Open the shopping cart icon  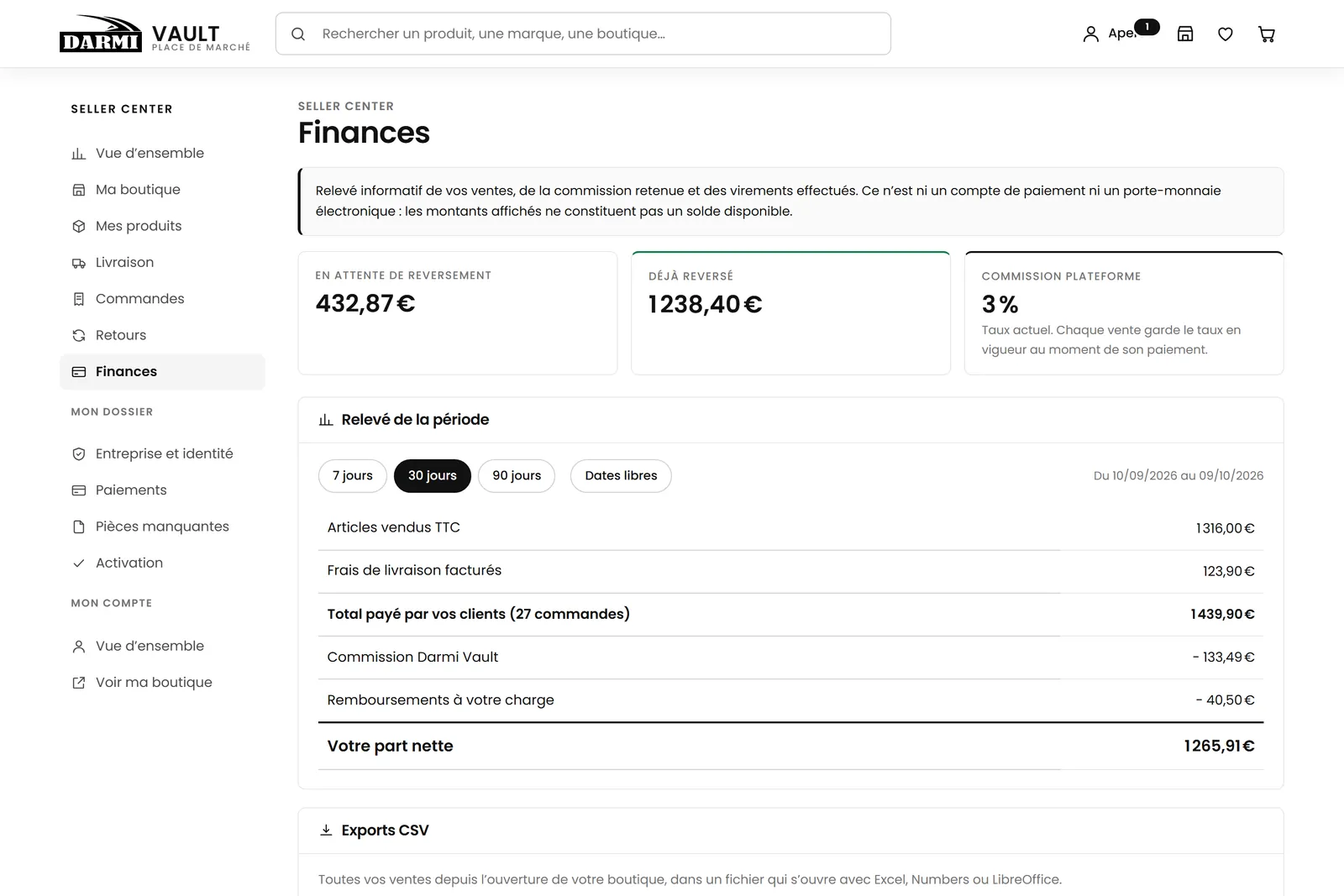[1267, 34]
